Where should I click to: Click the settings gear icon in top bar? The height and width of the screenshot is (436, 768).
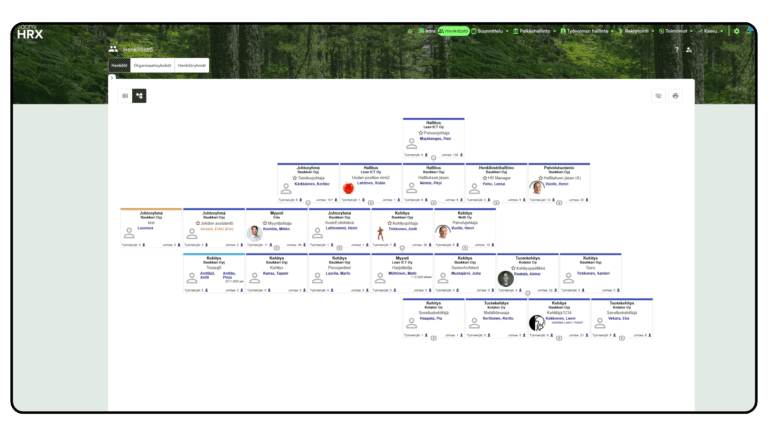click(736, 31)
